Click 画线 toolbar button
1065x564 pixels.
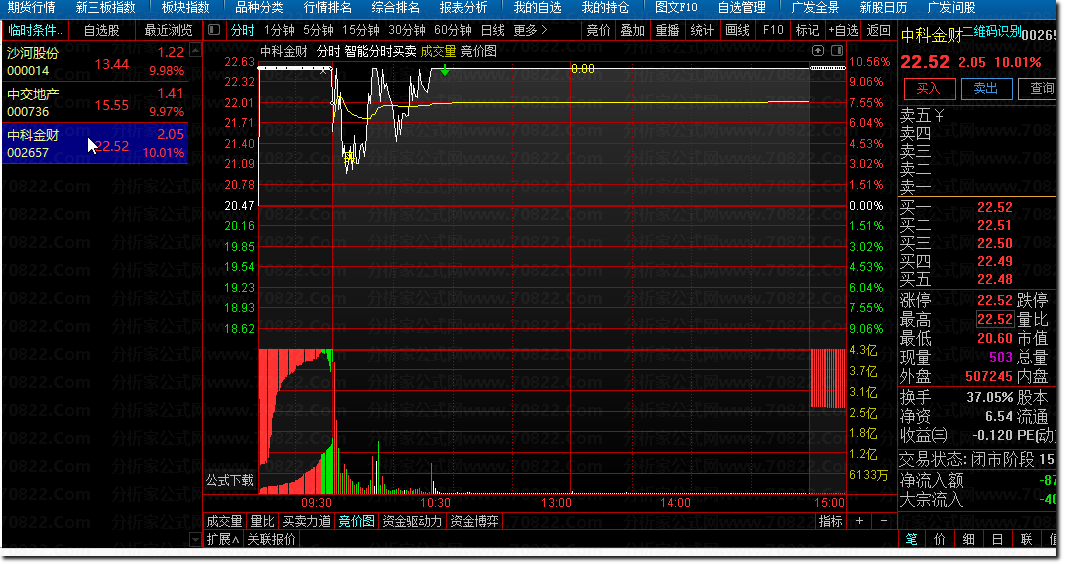pos(738,31)
